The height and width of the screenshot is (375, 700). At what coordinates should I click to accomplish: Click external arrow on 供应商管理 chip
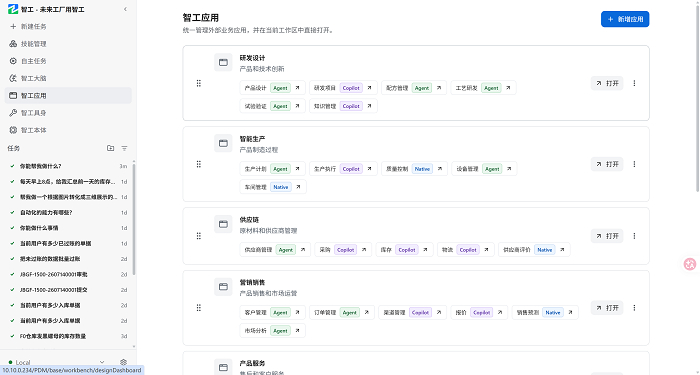click(303, 250)
